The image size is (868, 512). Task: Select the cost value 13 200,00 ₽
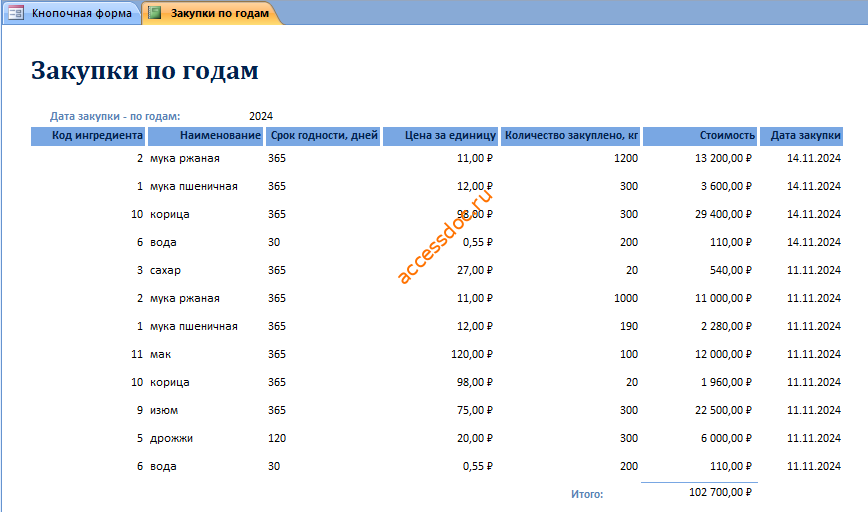(723, 158)
